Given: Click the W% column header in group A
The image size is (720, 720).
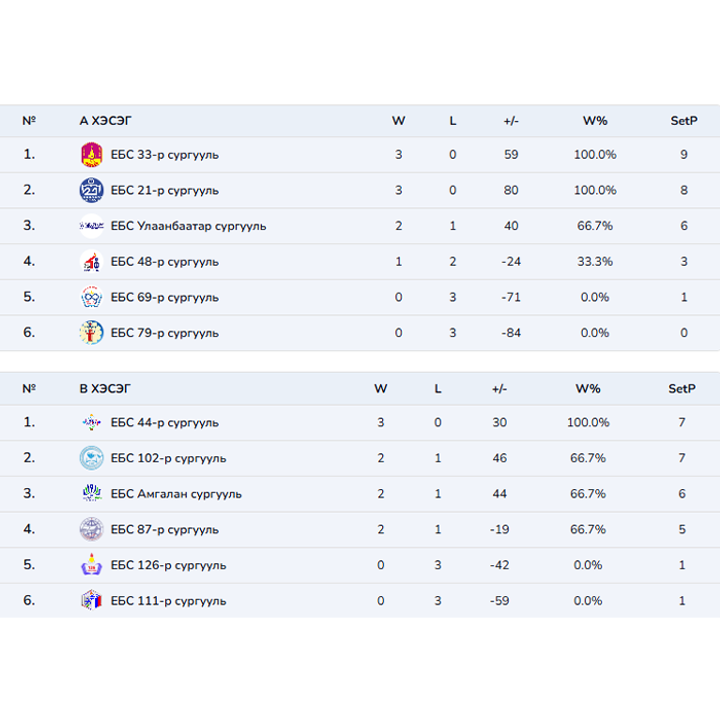Looking at the screenshot, I should tap(595, 121).
